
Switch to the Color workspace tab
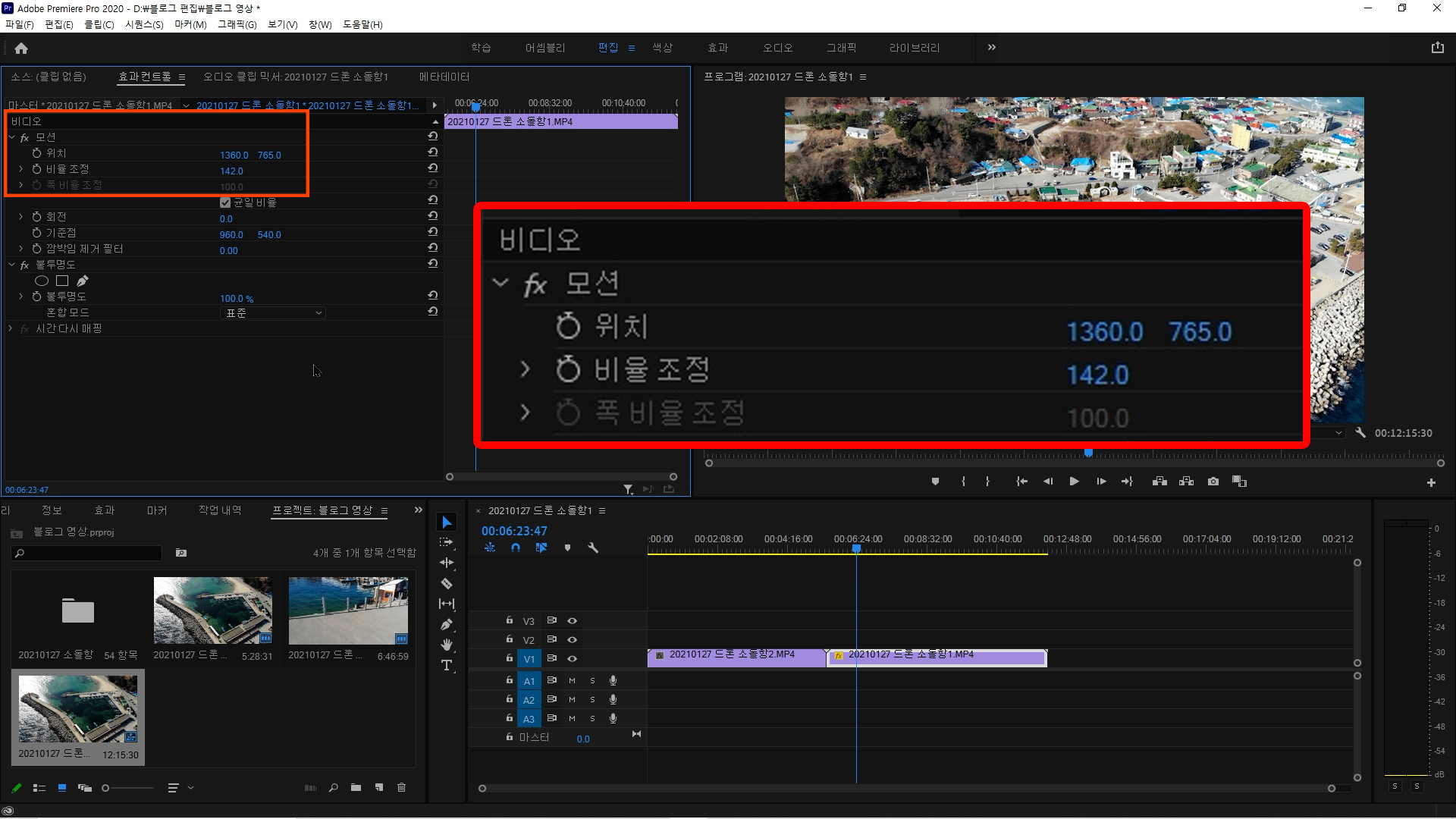(662, 48)
